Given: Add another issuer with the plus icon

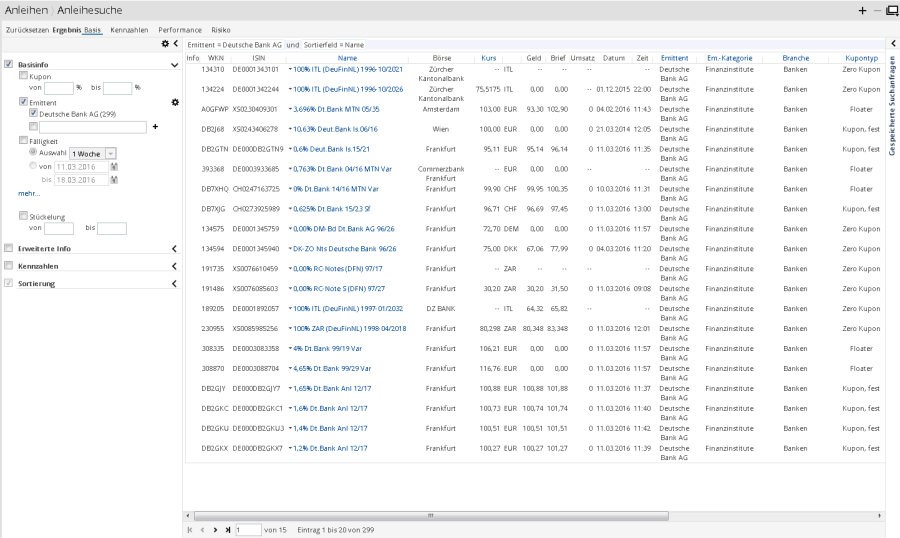Looking at the screenshot, I should (155, 127).
